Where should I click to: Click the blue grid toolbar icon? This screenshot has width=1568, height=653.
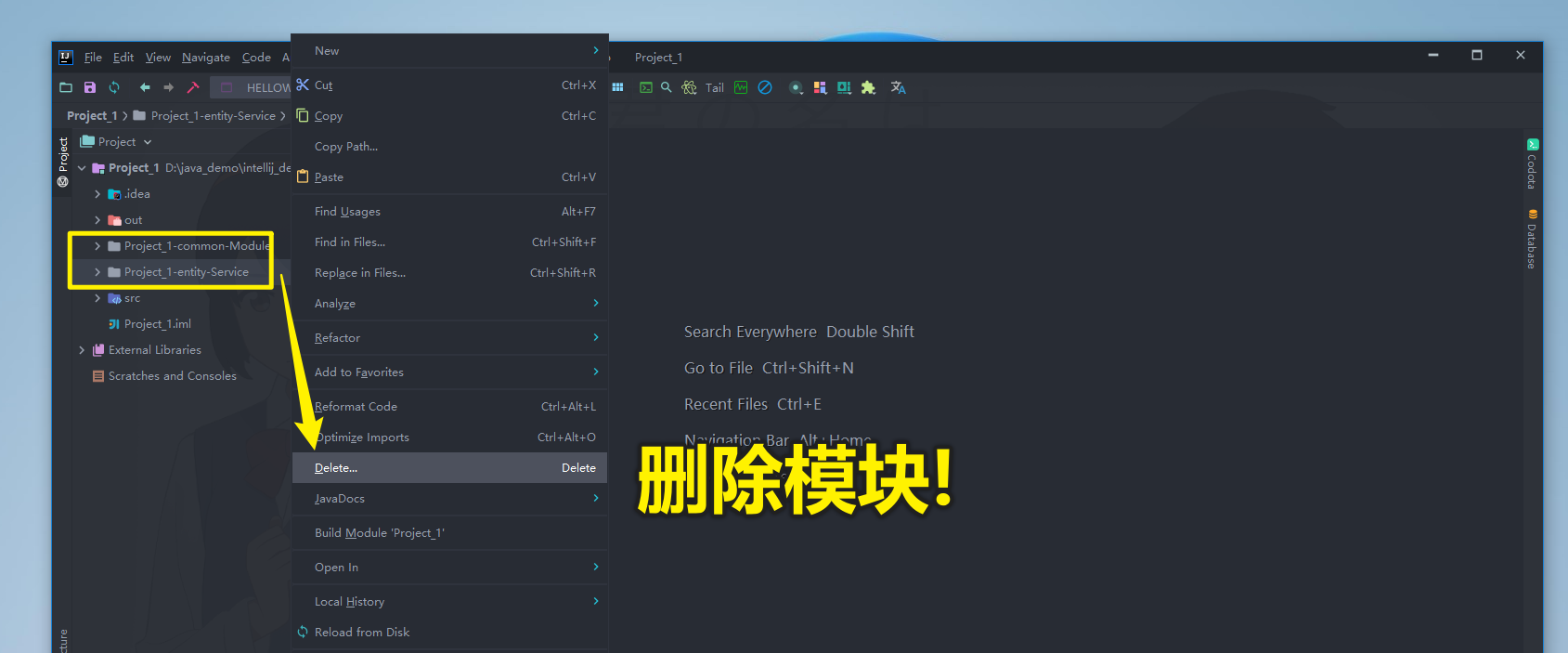[617, 87]
